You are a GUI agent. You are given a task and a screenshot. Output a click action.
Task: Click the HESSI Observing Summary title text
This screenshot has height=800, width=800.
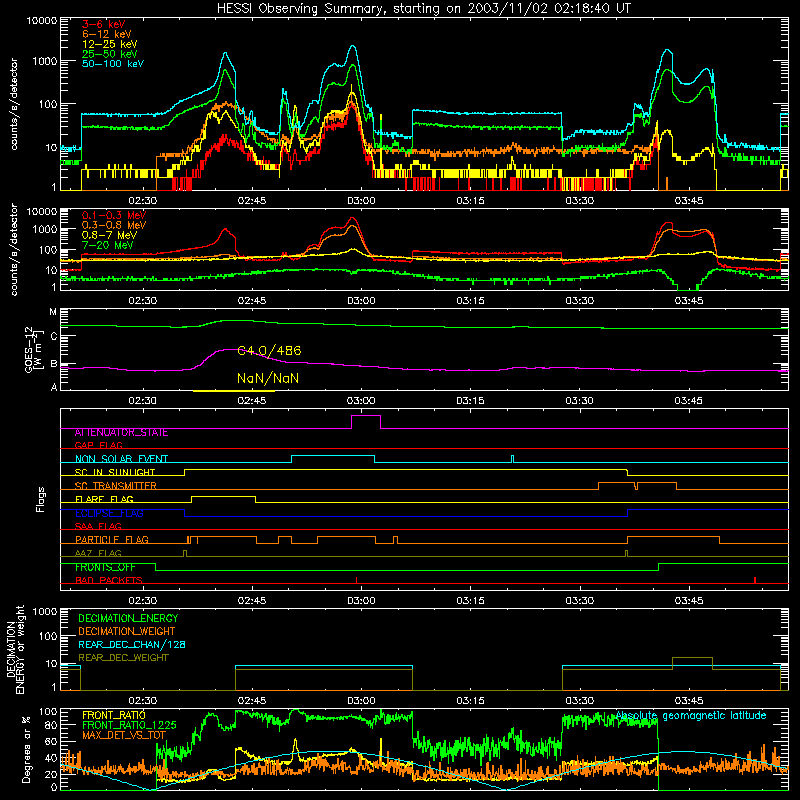click(424, 9)
